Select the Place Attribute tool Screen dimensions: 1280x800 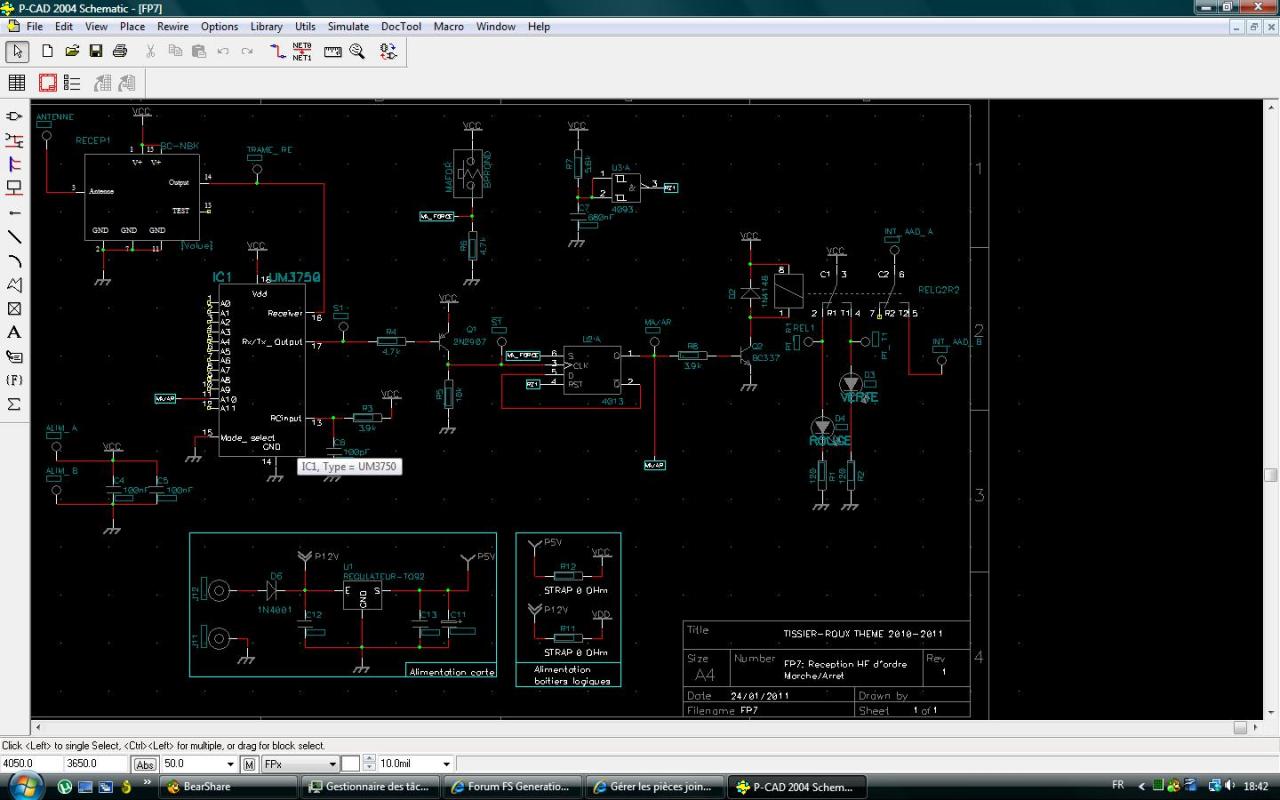point(14,357)
